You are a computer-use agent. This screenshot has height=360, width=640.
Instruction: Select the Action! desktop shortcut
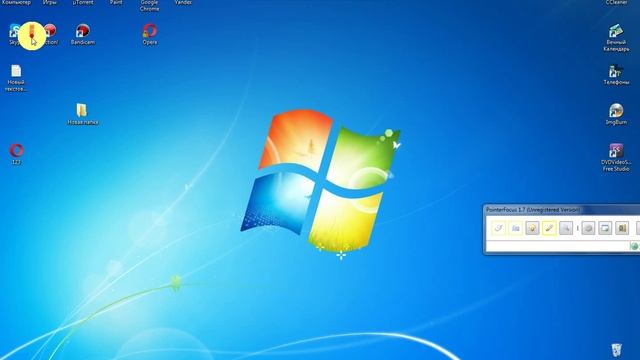[51, 34]
